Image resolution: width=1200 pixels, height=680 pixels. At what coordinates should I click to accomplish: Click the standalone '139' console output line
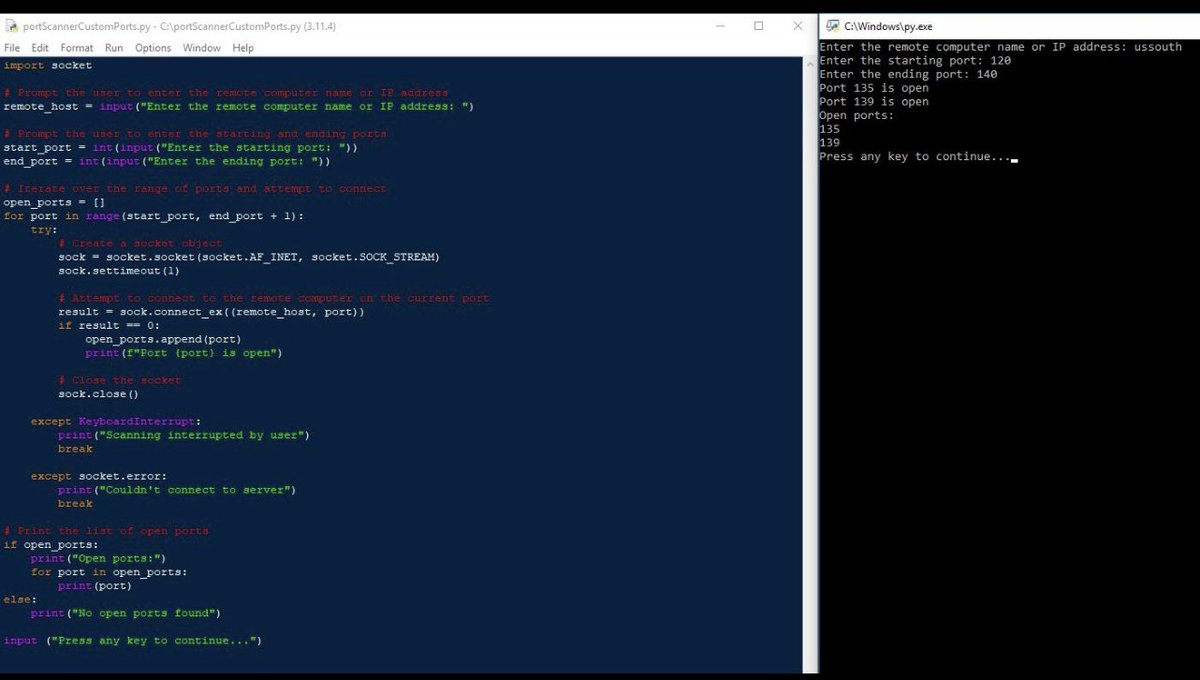(830, 143)
